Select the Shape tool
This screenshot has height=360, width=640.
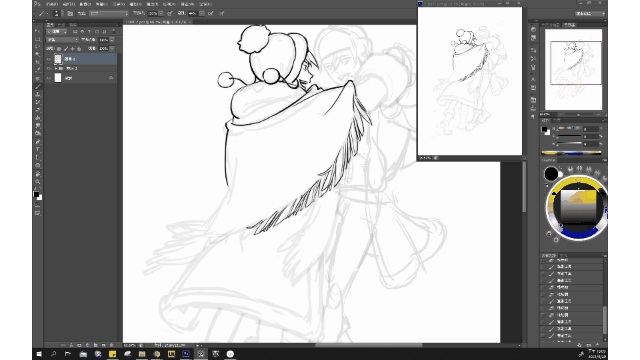(x=38, y=165)
